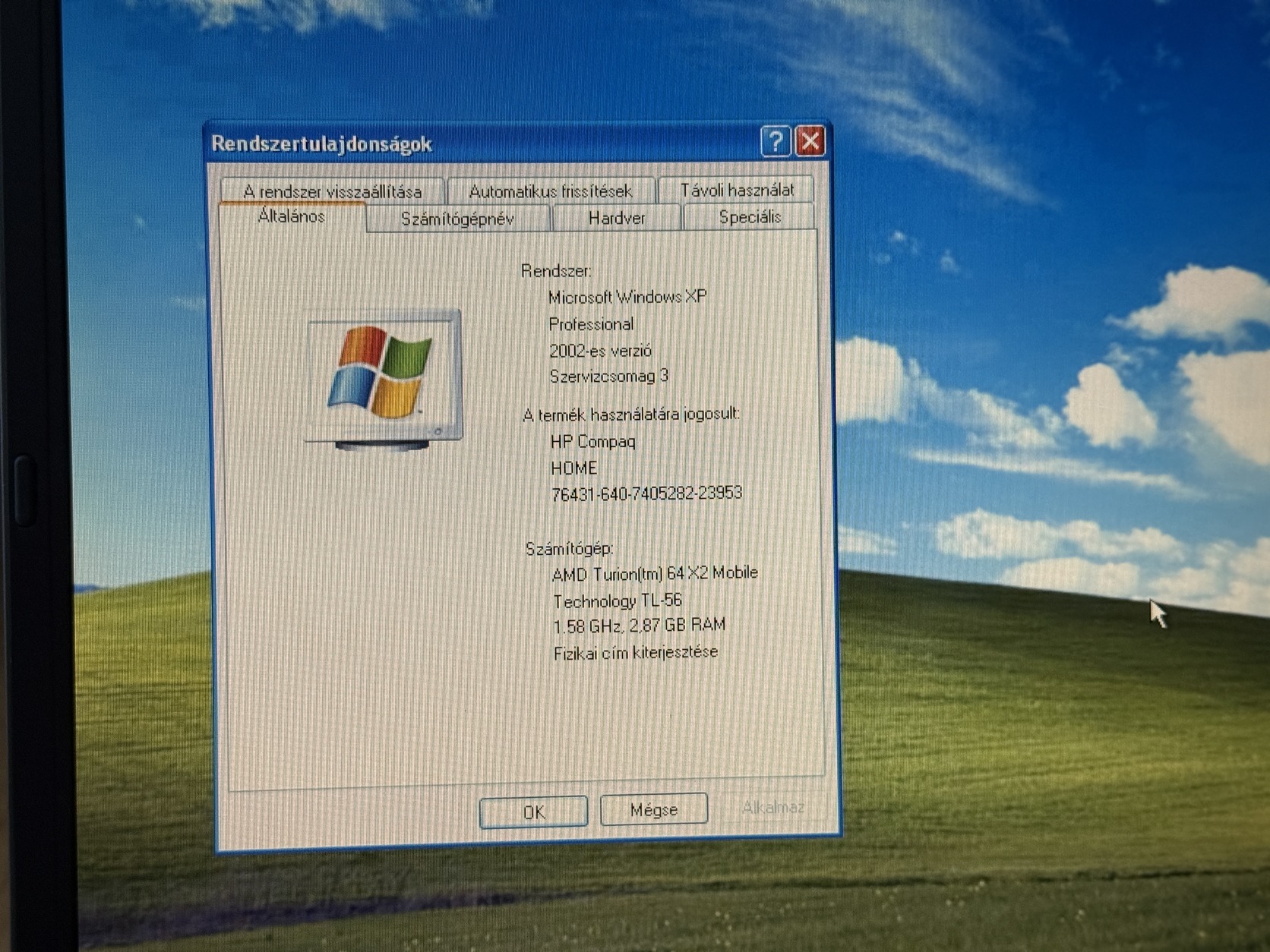Screen dimensions: 1270x952
Task: Click the 2002-es verzió text
Action: 600,351
